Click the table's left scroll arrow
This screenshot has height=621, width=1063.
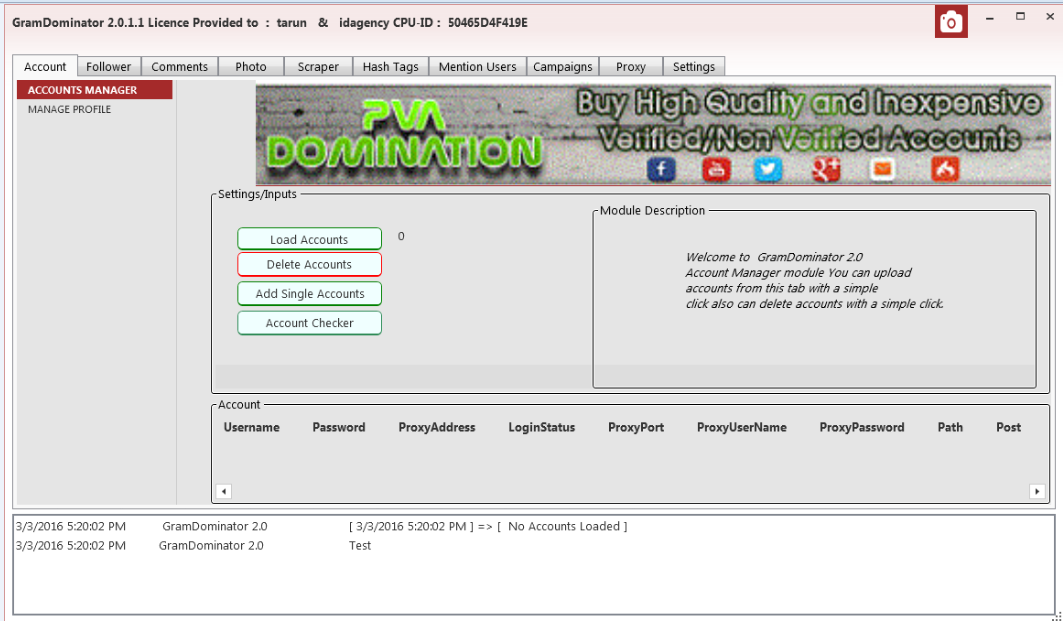point(224,491)
